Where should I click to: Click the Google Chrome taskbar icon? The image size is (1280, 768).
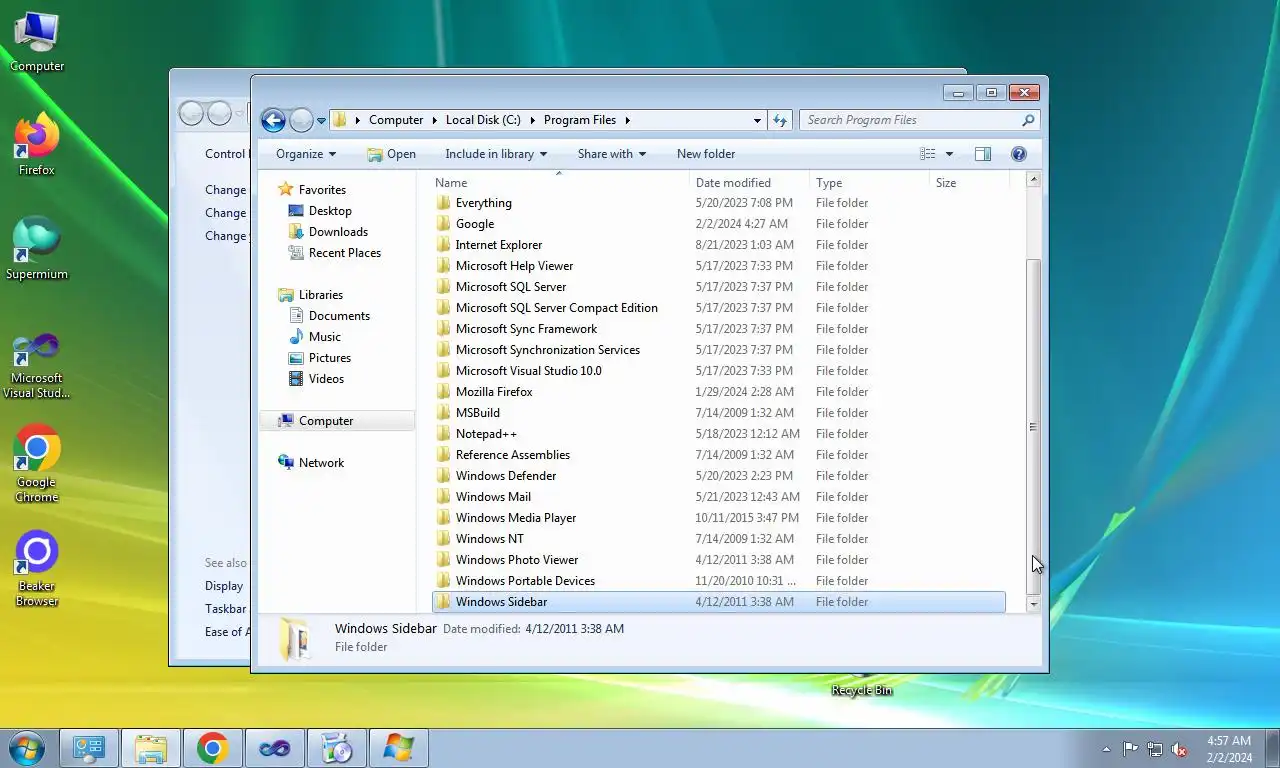212,748
